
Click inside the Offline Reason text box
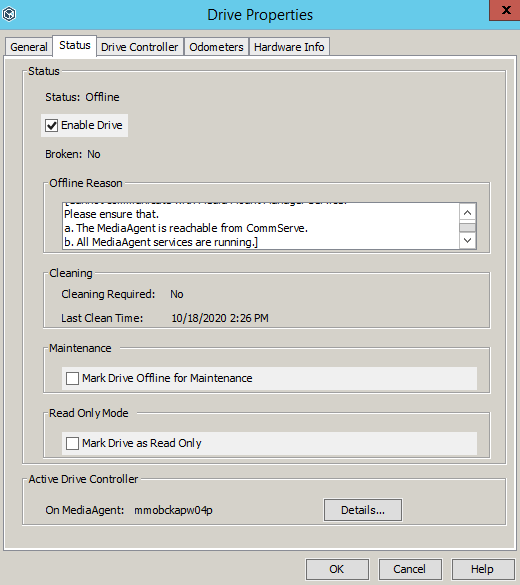[261, 226]
